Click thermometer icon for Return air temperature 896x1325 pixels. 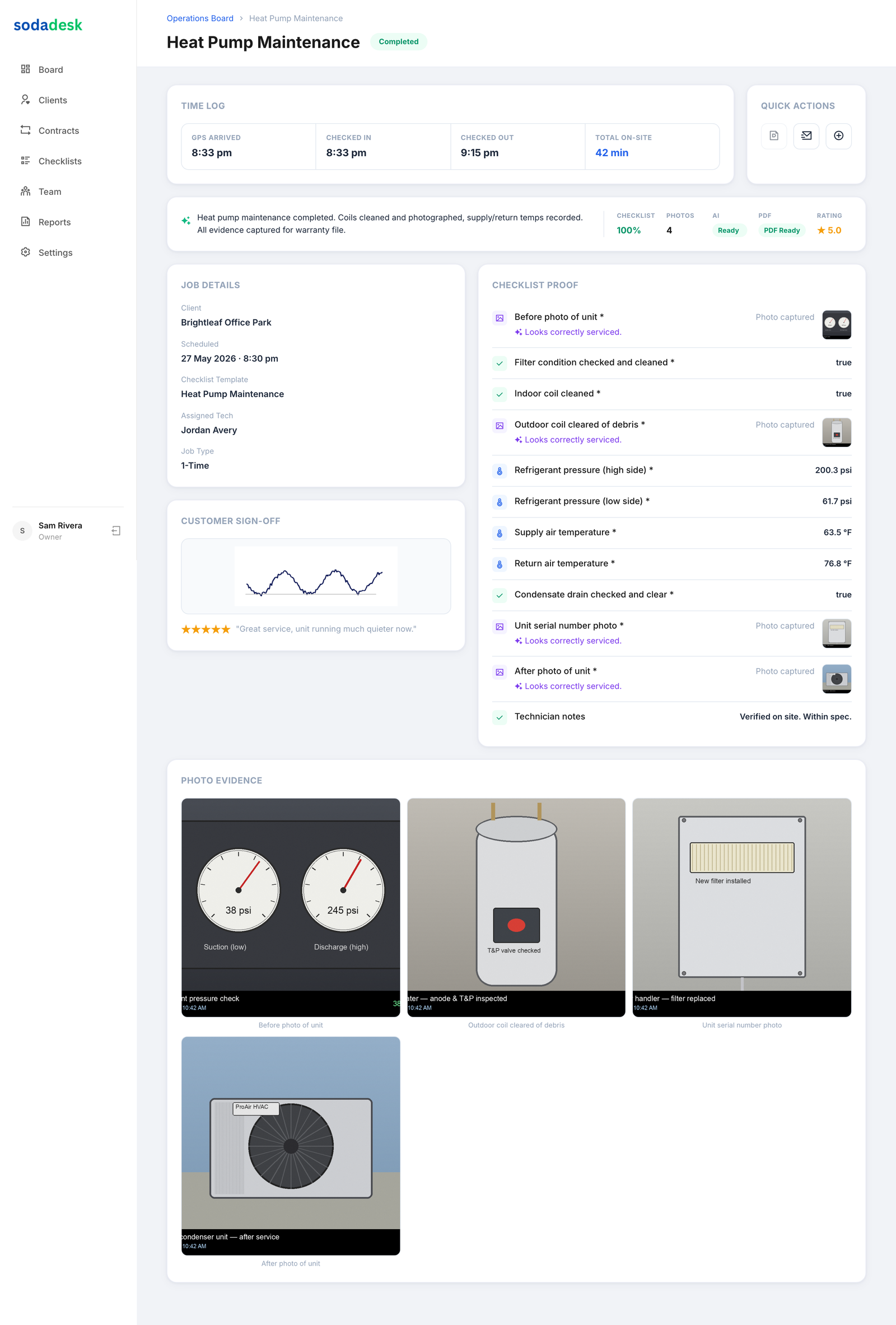coord(500,564)
